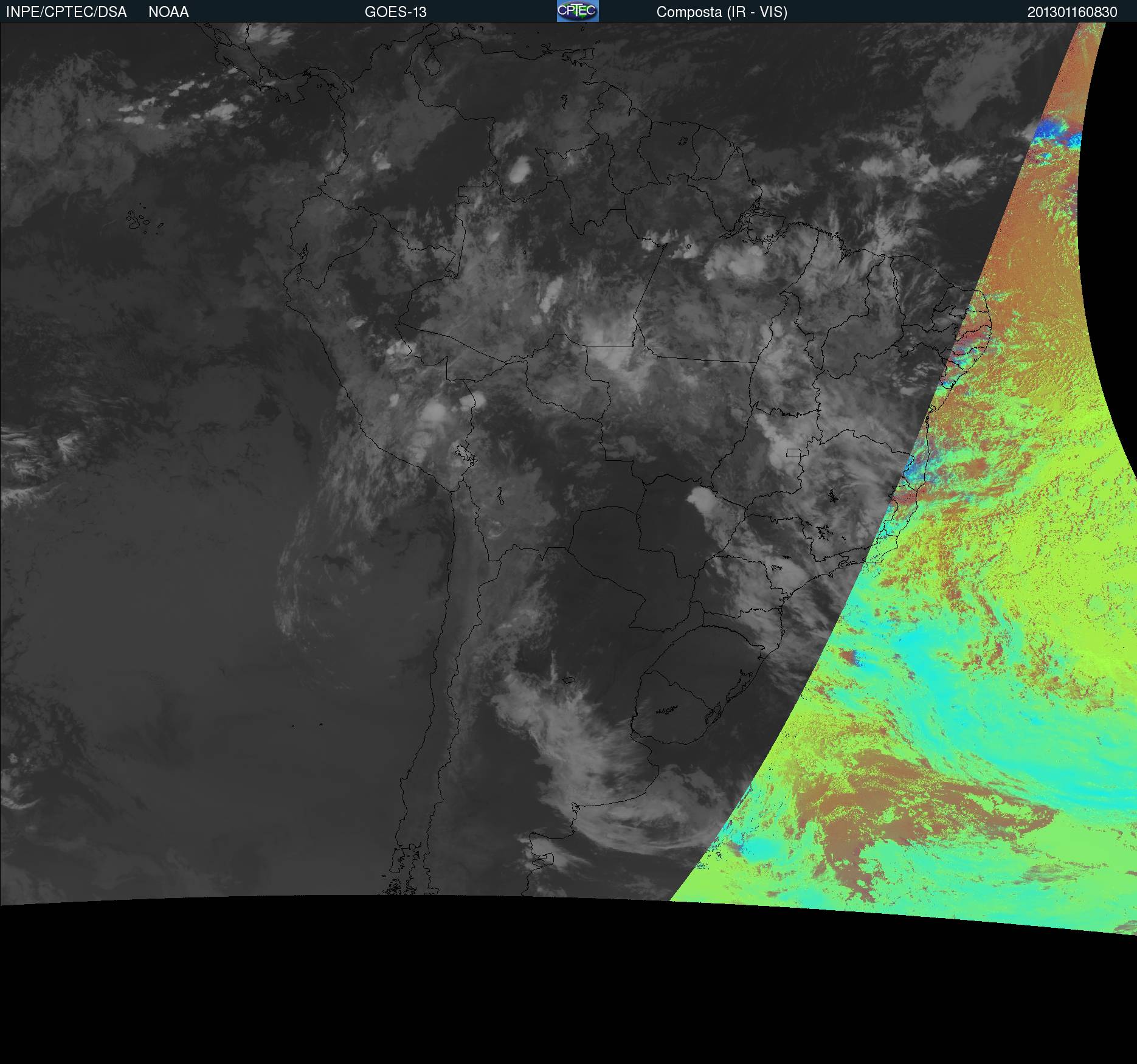Click the center of Uruguay
The height and width of the screenshot is (1064, 1137).
675,705
